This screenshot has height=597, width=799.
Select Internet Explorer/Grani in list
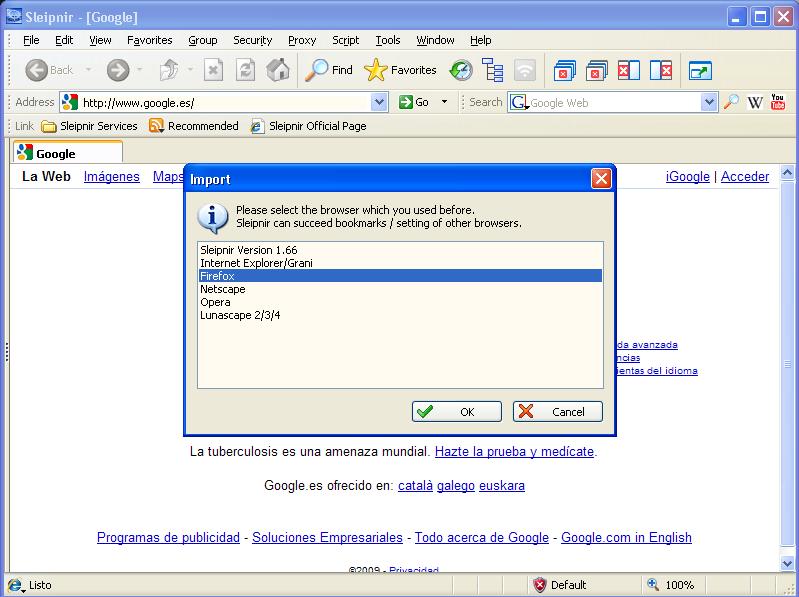pos(400,263)
